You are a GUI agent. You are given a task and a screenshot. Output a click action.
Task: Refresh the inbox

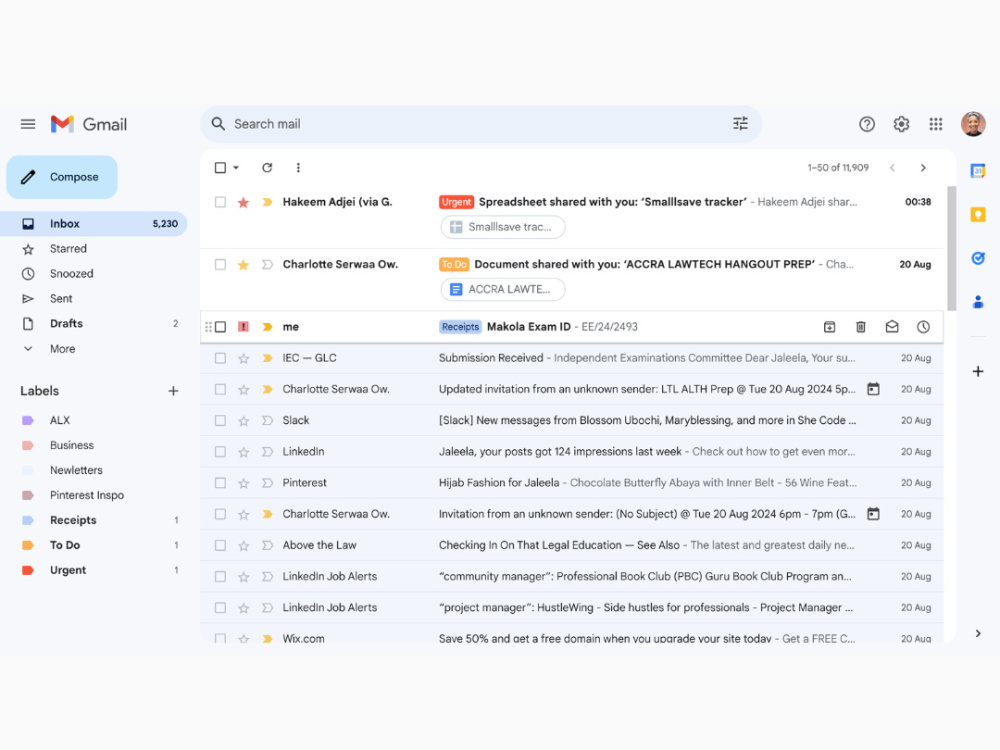tap(267, 167)
